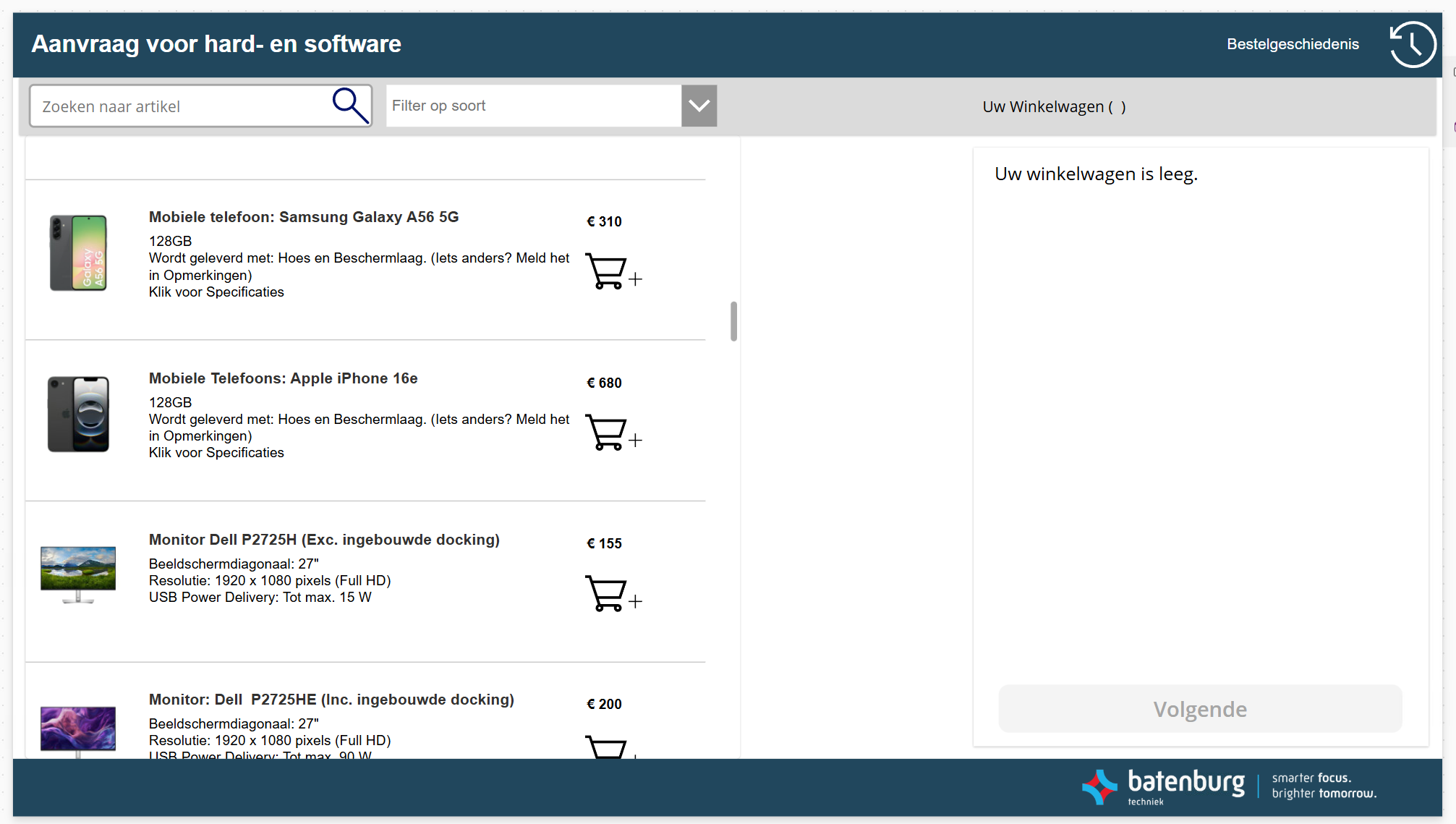Click the product list scrollbar handle
The image size is (1456, 824).
tap(733, 321)
